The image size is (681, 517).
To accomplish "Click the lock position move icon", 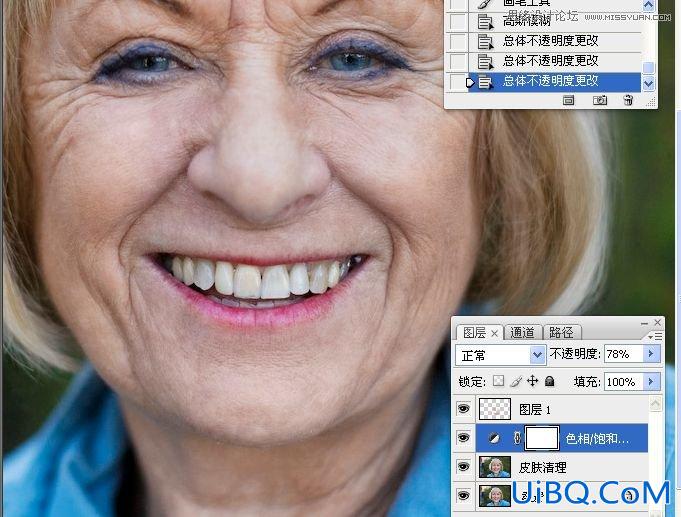I will [x=532, y=381].
